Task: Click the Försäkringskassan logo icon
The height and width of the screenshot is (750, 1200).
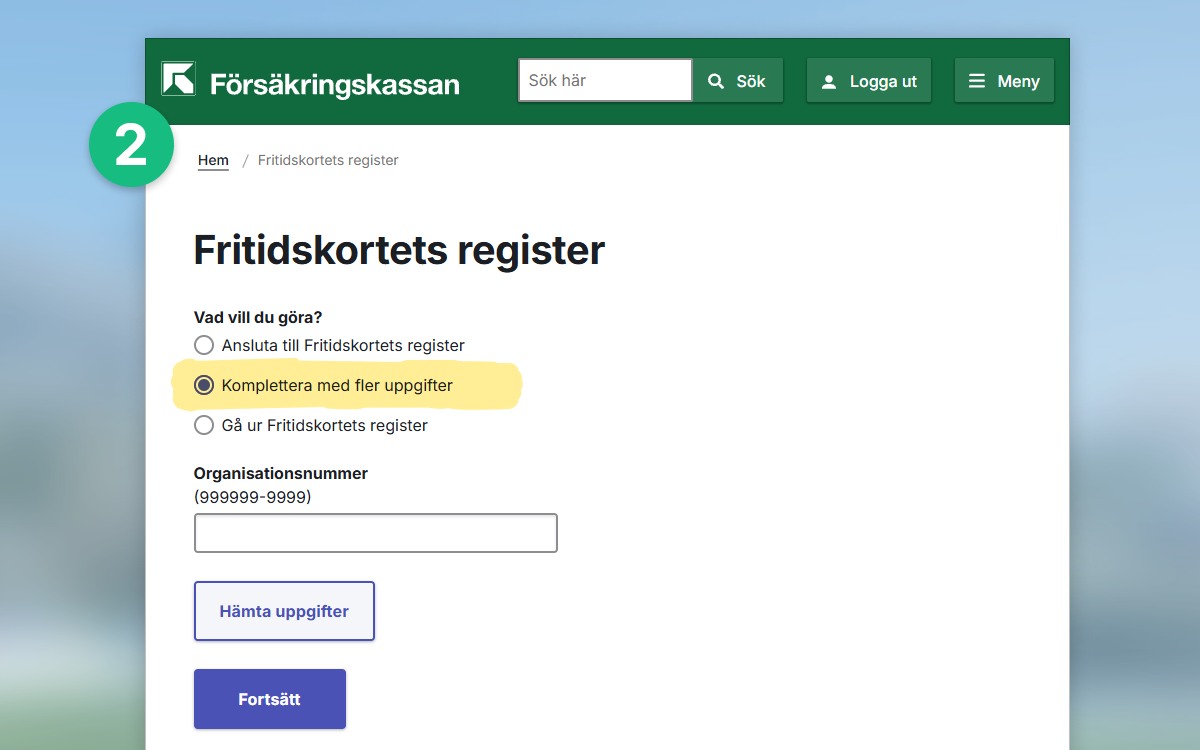Action: pyautogui.click(x=178, y=79)
